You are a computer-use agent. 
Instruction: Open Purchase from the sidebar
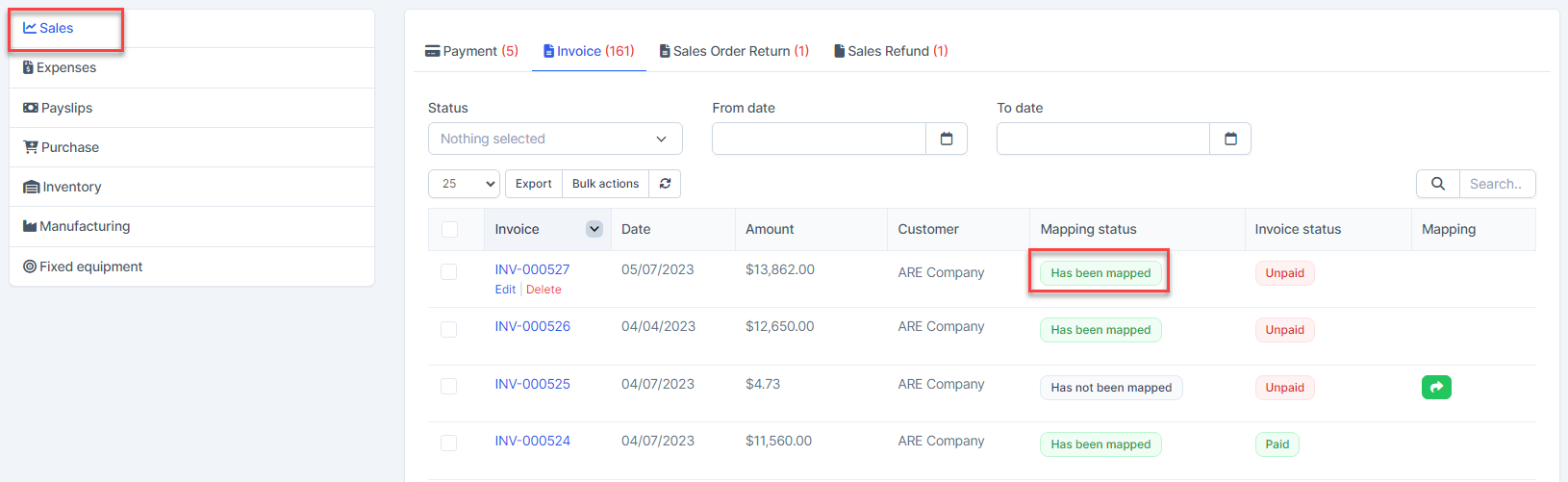point(69,147)
